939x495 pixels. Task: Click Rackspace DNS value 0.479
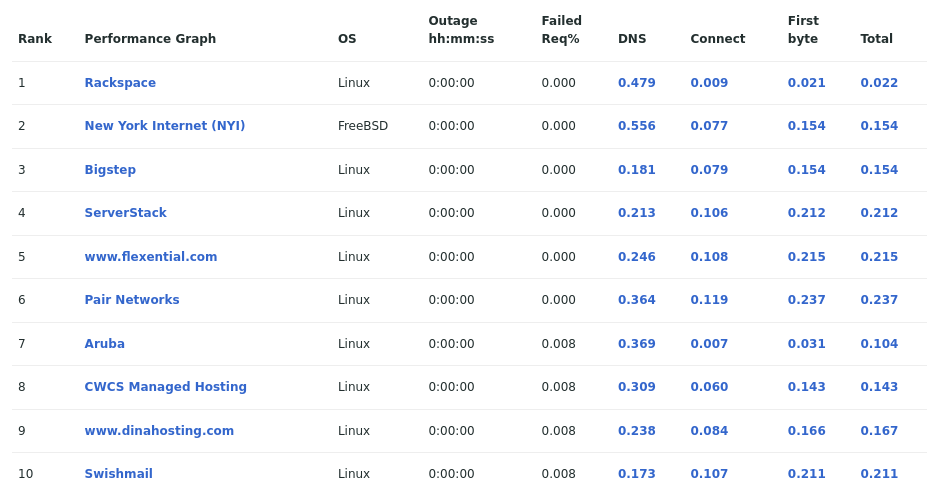pyautogui.click(x=637, y=83)
